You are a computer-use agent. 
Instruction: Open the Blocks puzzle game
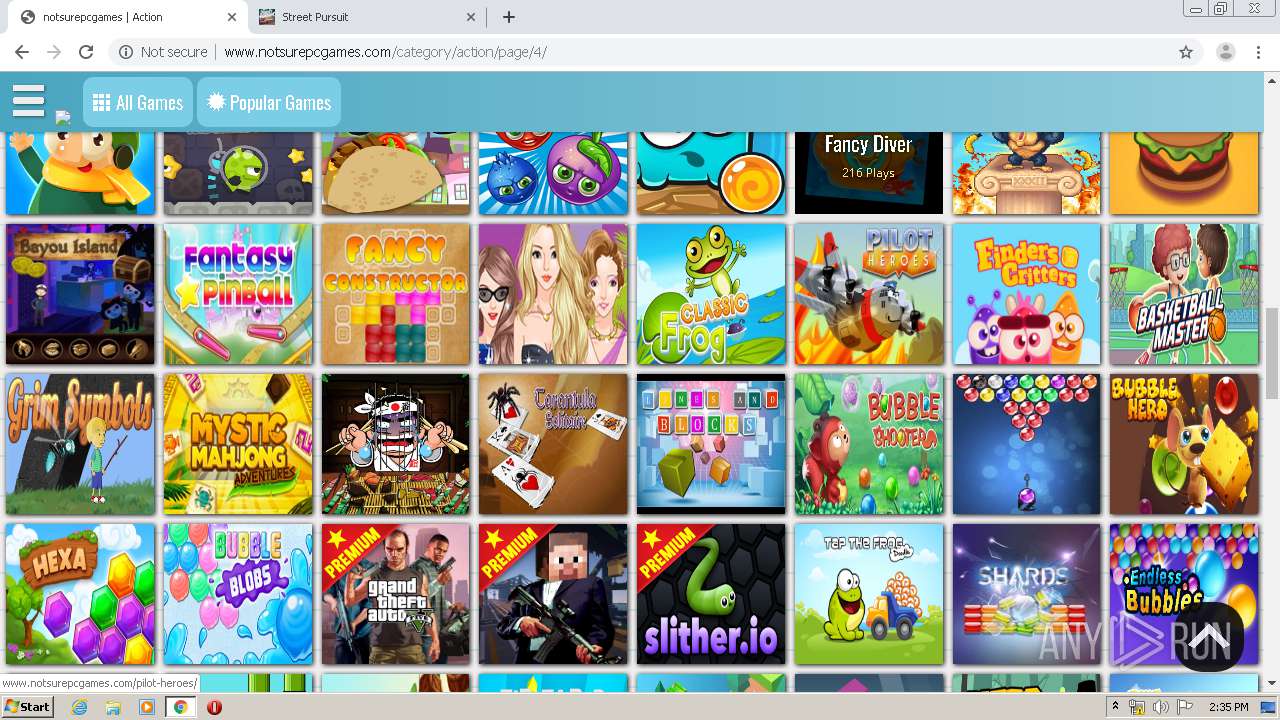click(x=711, y=444)
